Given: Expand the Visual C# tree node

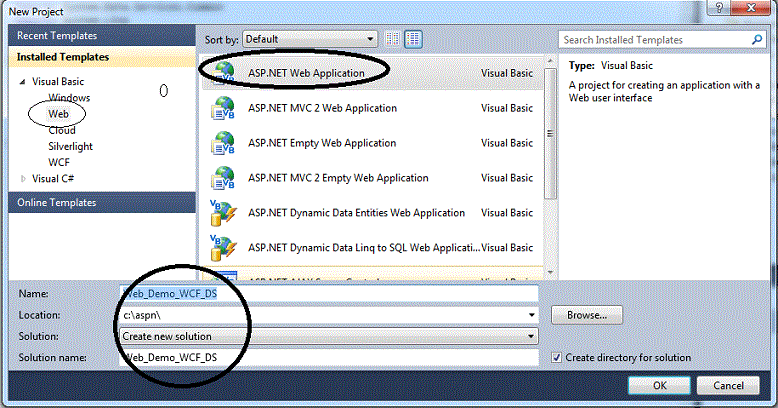Looking at the screenshot, I should click(x=23, y=179).
